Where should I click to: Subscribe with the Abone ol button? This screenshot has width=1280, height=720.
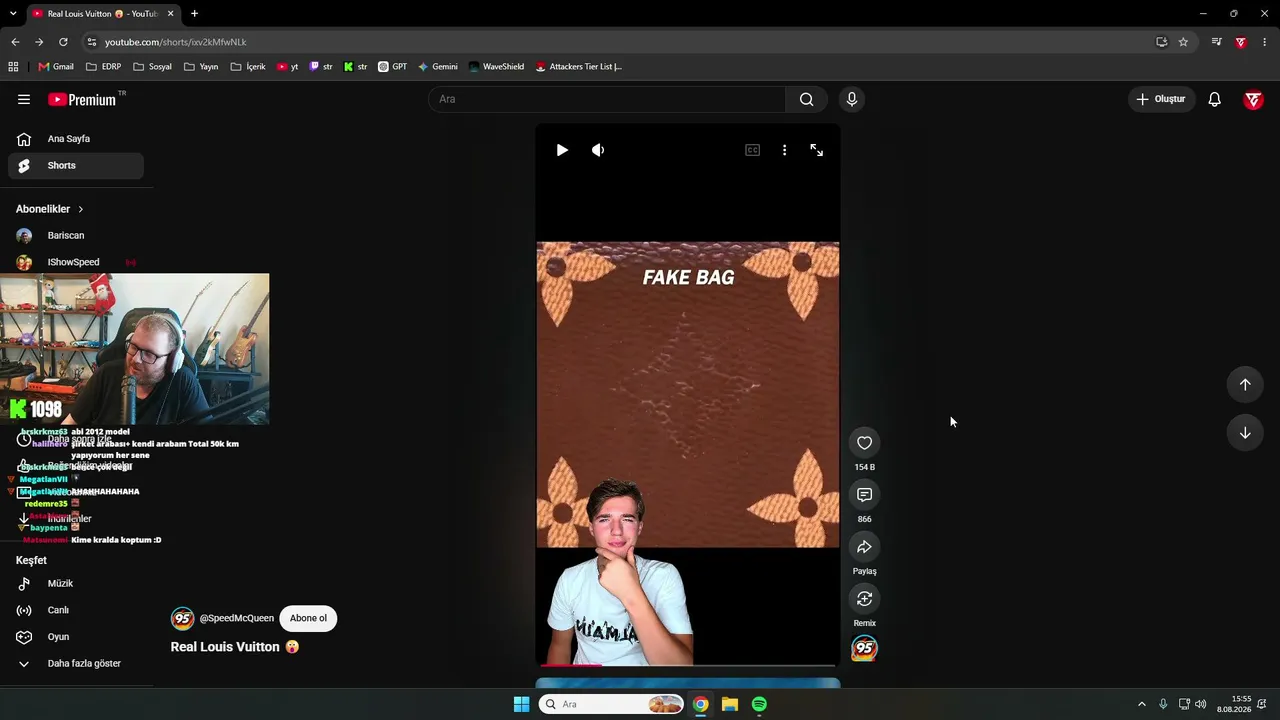point(308,618)
